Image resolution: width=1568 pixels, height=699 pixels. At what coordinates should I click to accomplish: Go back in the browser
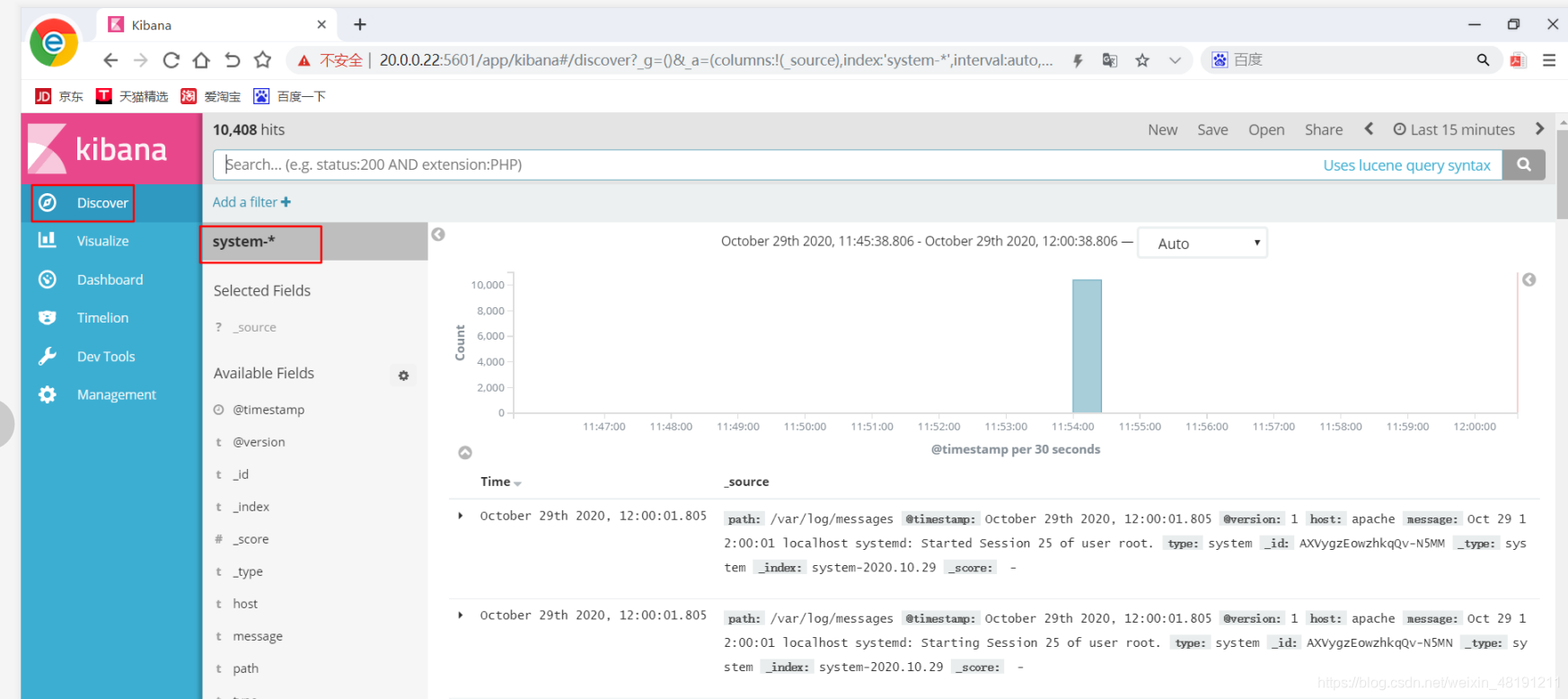tap(110, 60)
